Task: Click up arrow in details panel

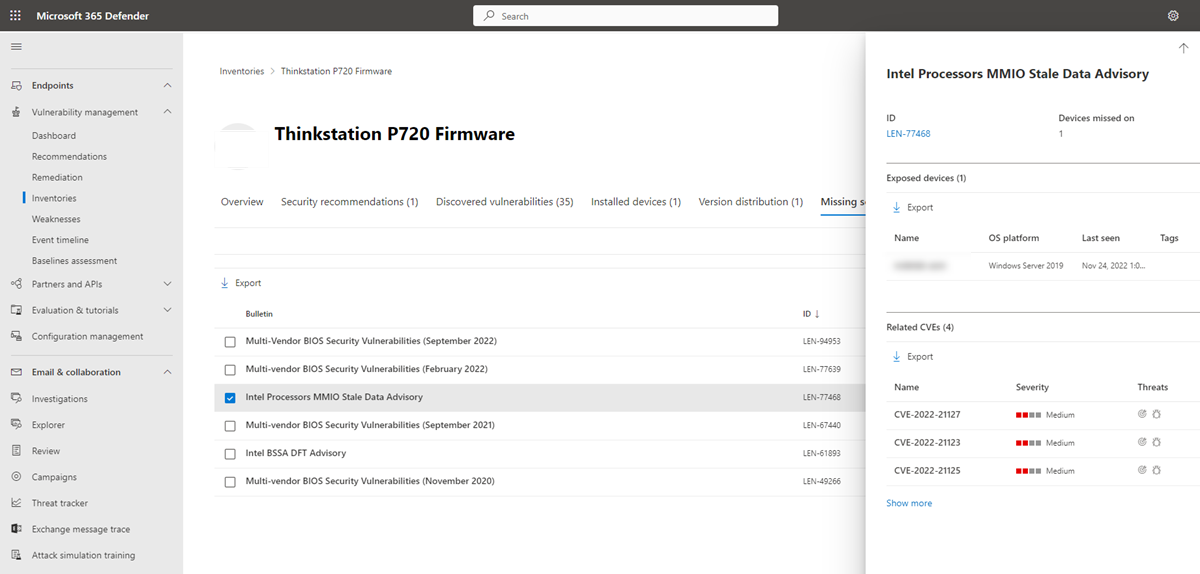Action: [x=1183, y=48]
